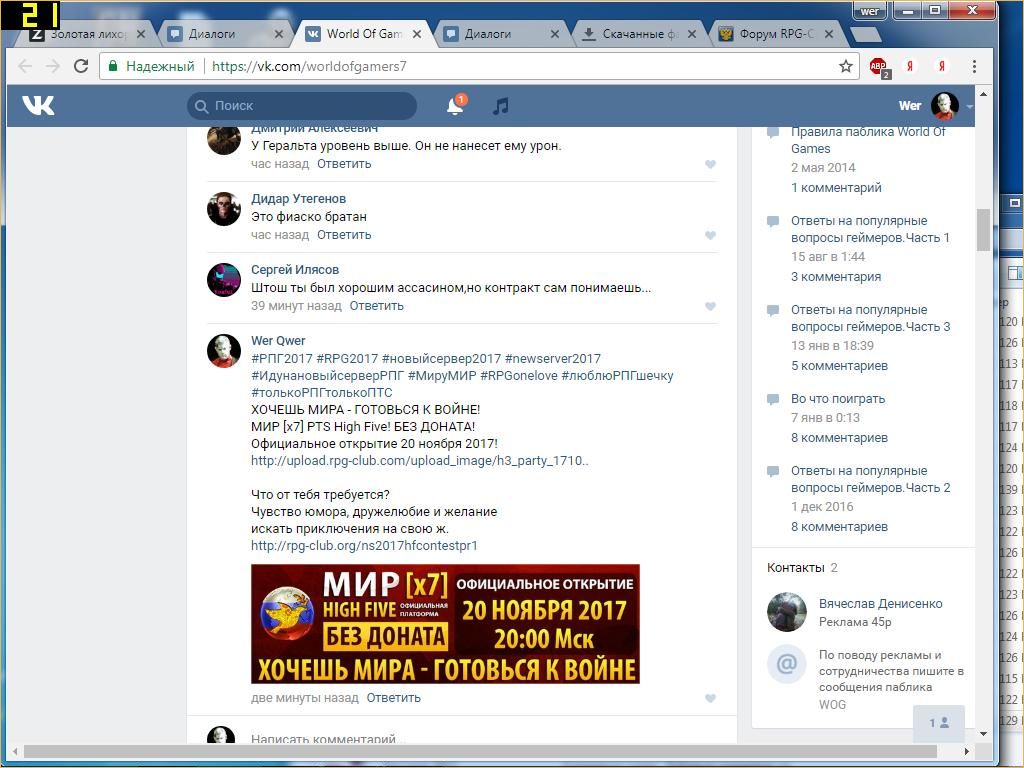This screenshot has width=1024, height=768.
Task: Open the Chrome three-dot menu
Action: 974,66
